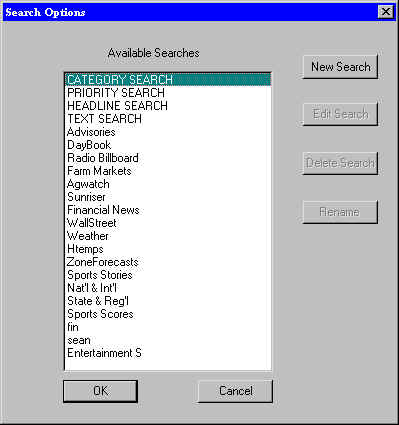Select ZoneForecasts entry
This screenshot has width=399, height=425.
pos(168,262)
